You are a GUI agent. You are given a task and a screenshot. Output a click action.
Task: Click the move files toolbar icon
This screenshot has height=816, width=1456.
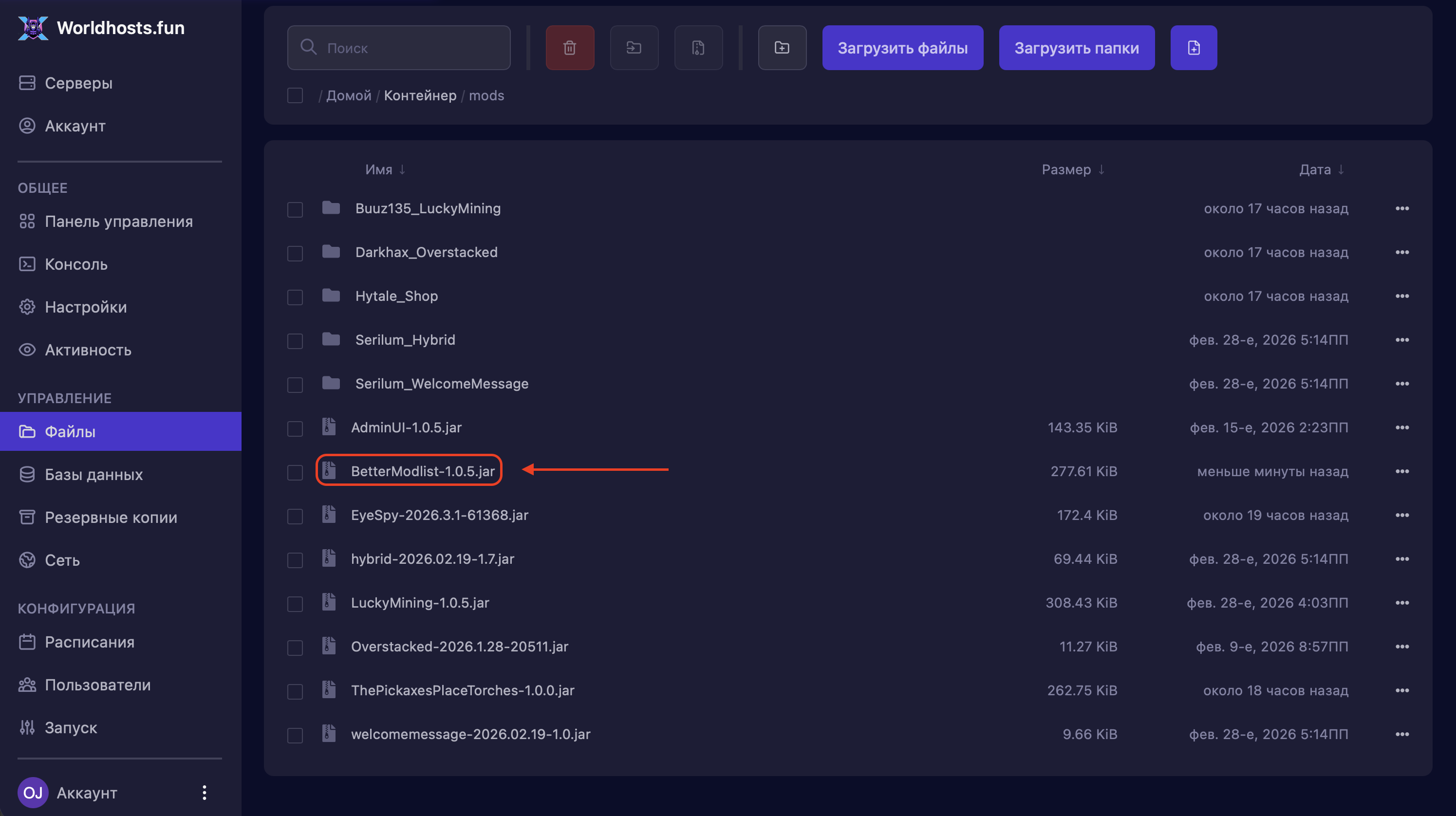click(634, 48)
